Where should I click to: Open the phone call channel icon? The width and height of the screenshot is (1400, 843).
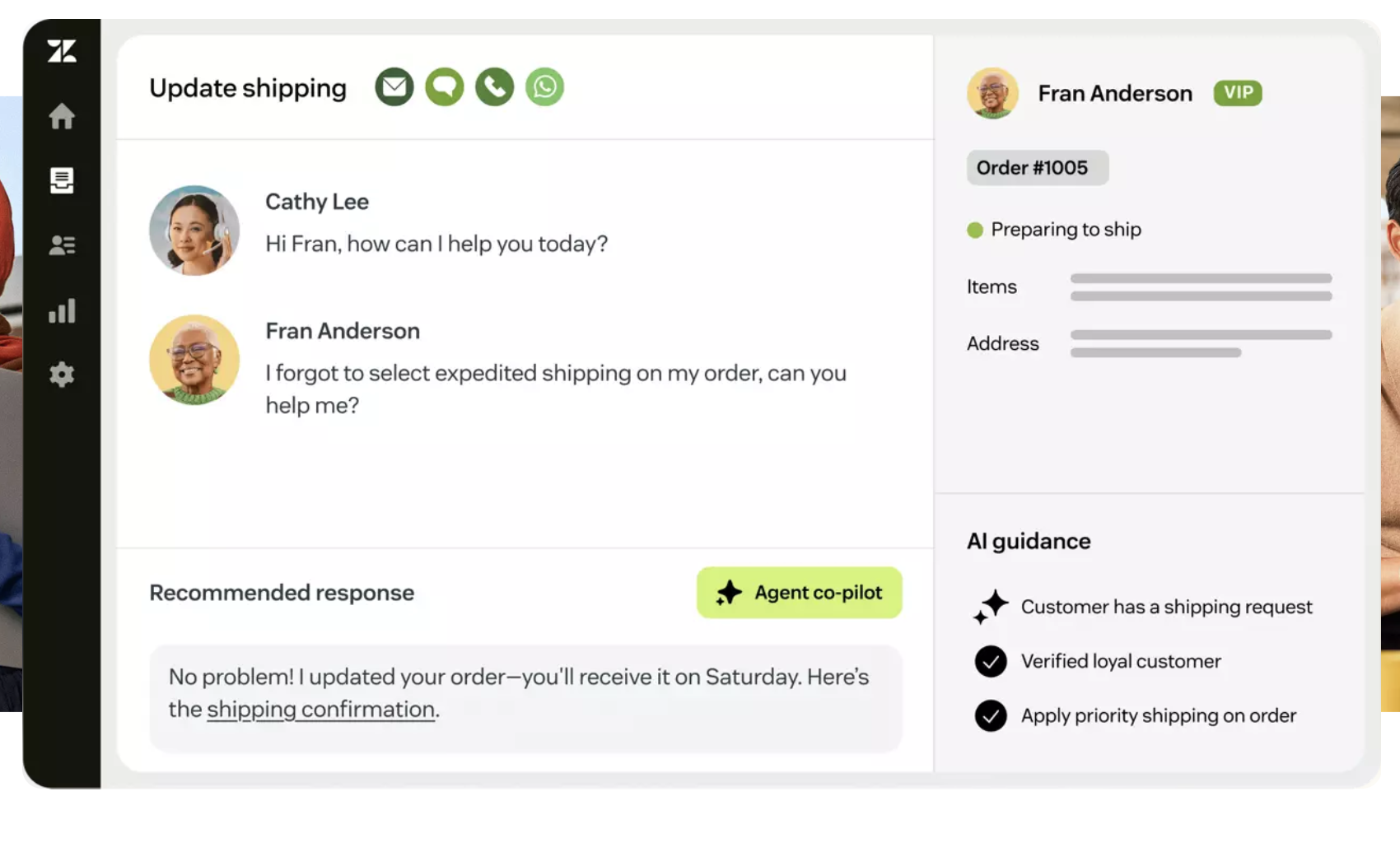494,86
